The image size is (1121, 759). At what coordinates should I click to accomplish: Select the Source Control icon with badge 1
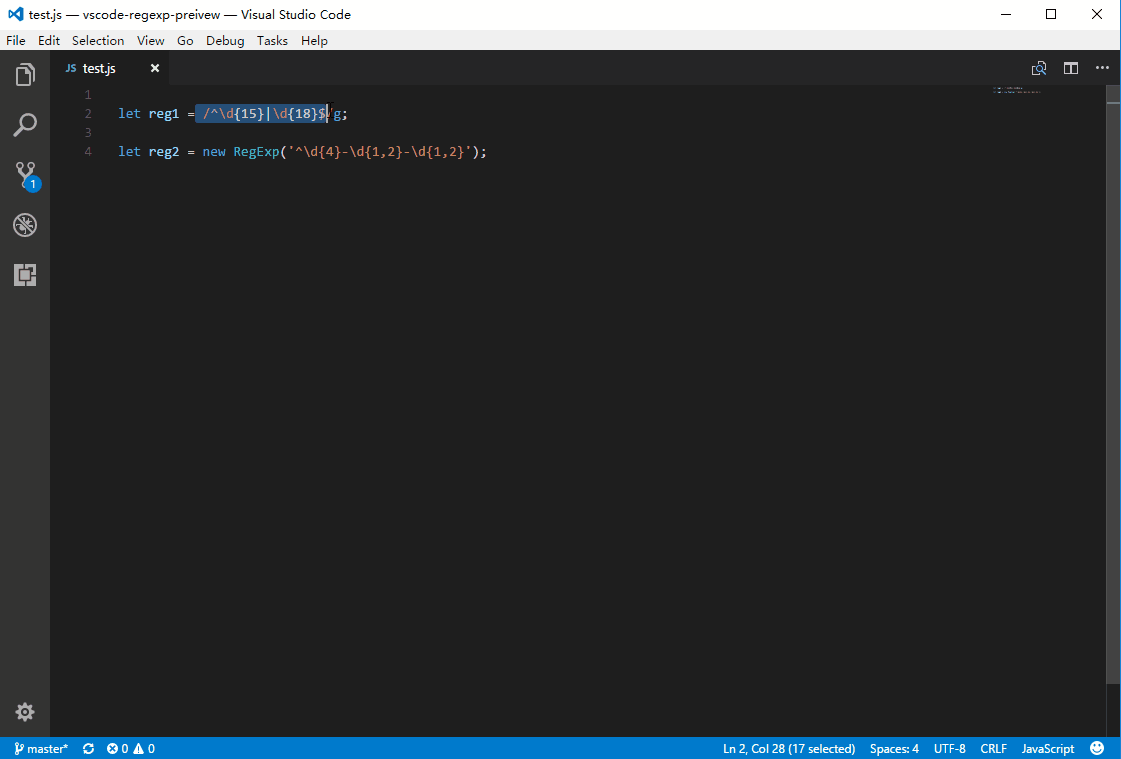pos(25,174)
